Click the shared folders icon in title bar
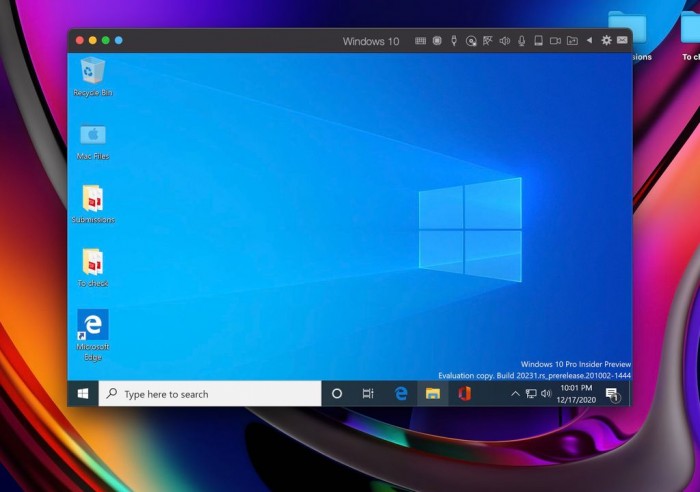The width and height of the screenshot is (700, 492). [572, 41]
